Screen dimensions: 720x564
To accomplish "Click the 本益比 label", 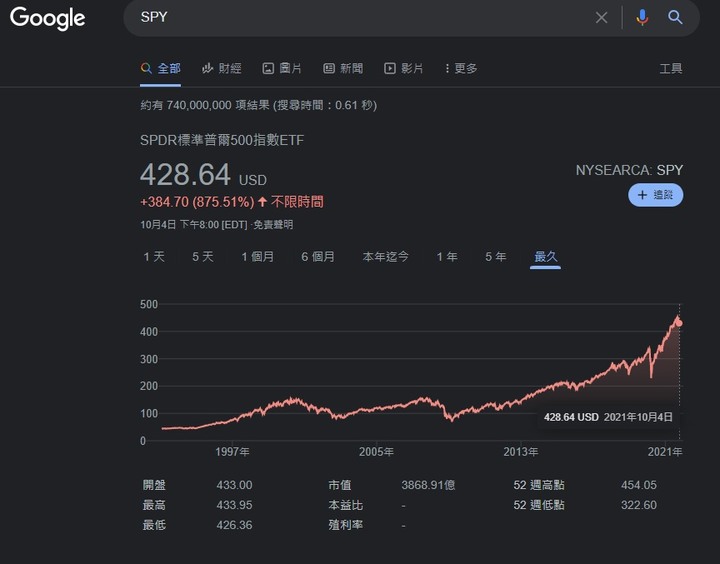I will click(345, 505).
